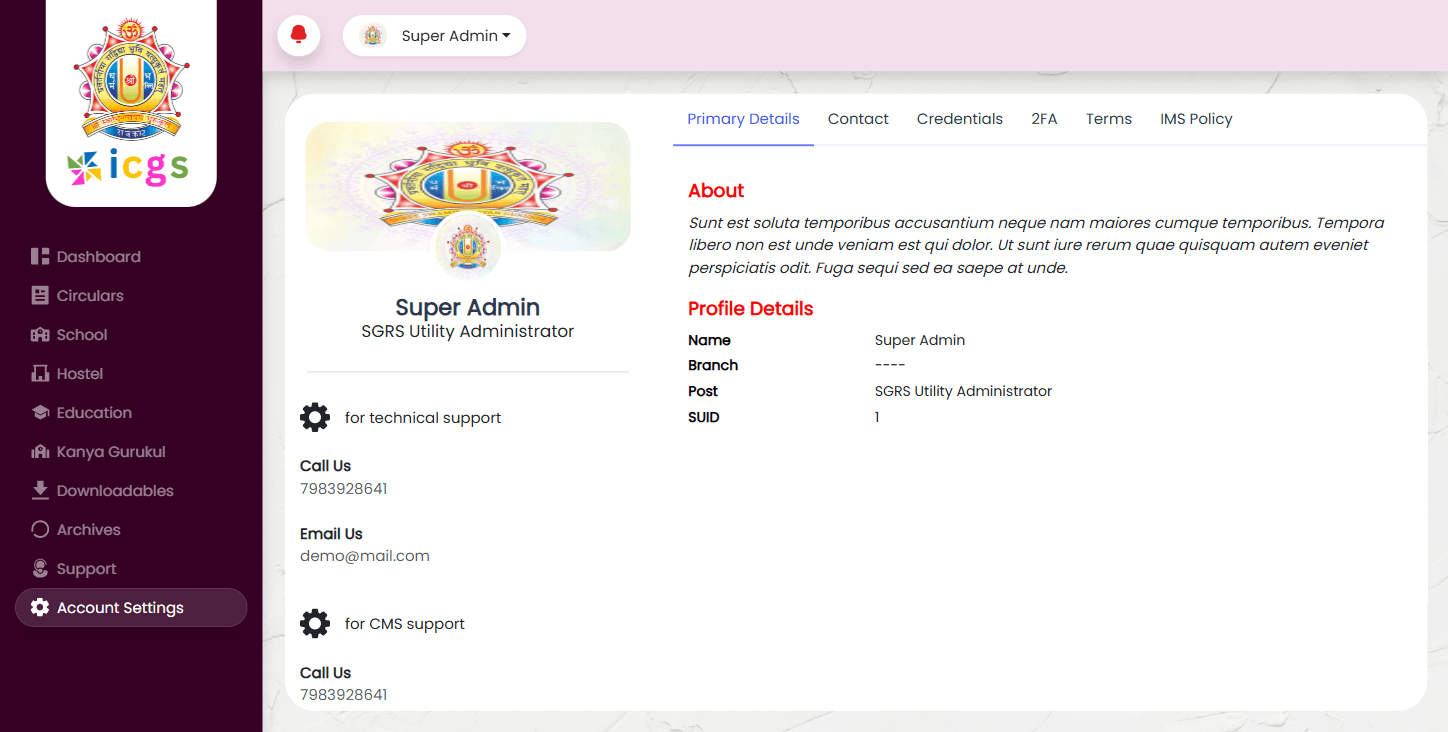Switch to the Contact tab
Screen dimensions: 1448x732
point(858,119)
